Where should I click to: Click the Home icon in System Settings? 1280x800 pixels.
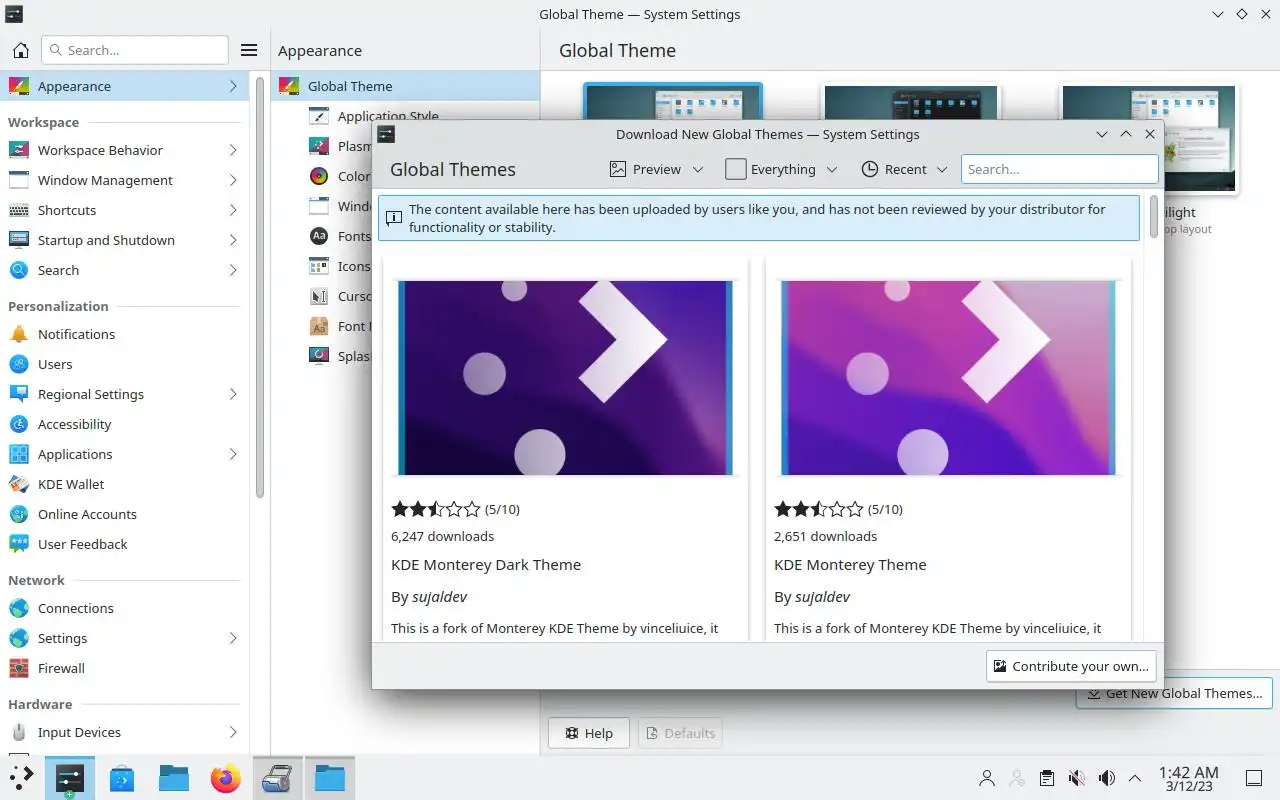click(20, 50)
